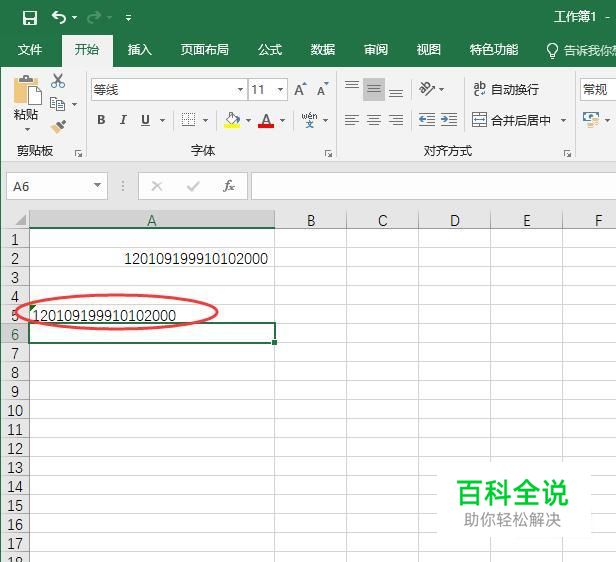The image size is (616, 562).
Task: Open clipboard pane dialog launcher
Action: click(x=79, y=154)
